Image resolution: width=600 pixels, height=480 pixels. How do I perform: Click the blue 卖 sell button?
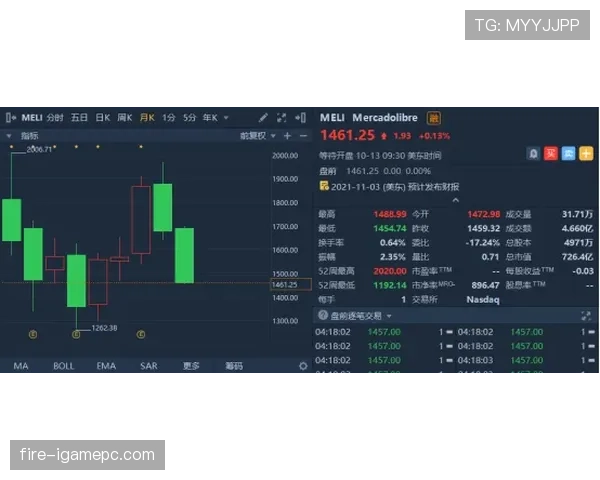click(x=568, y=154)
